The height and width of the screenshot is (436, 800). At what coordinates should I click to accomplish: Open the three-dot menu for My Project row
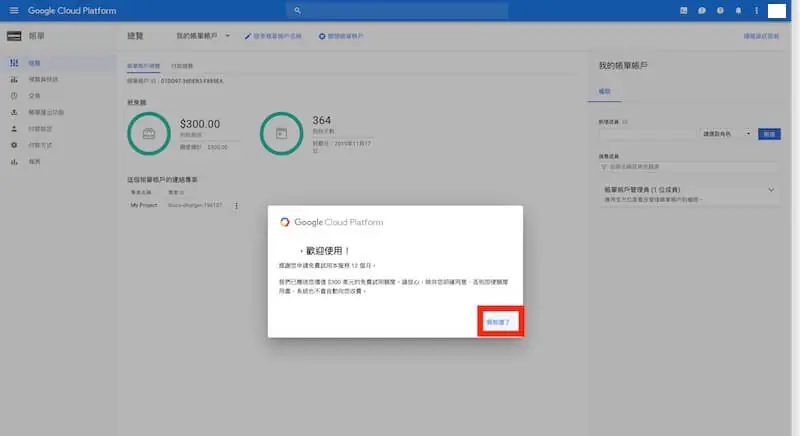point(236,206)
